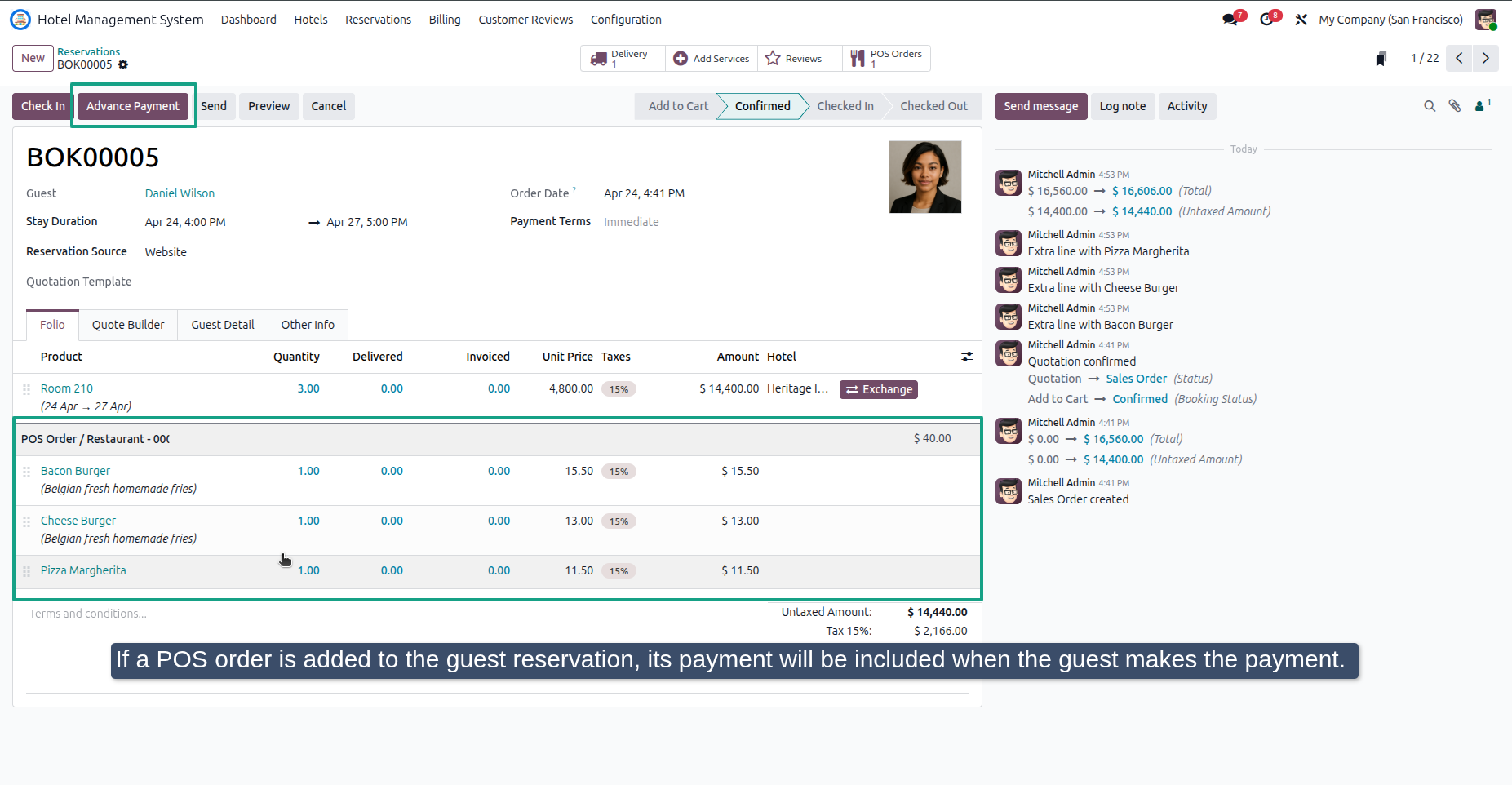
Task: Open the column settings adjust icon
Action: coord(967,357)
